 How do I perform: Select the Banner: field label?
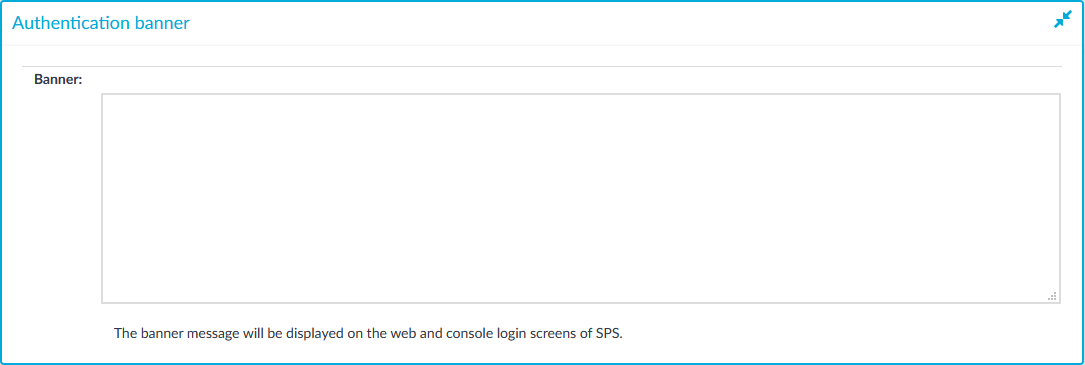(58, 80)
